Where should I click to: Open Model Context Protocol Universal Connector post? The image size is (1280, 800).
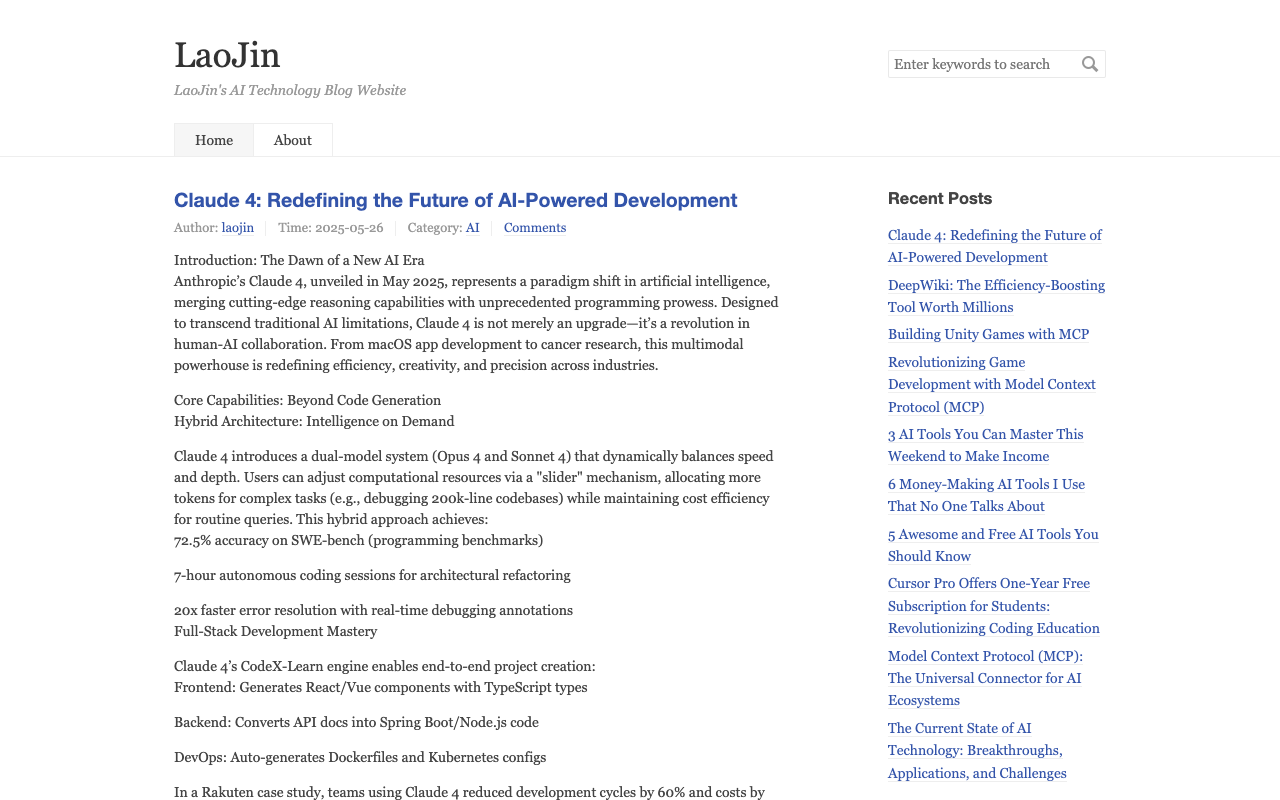984,678
